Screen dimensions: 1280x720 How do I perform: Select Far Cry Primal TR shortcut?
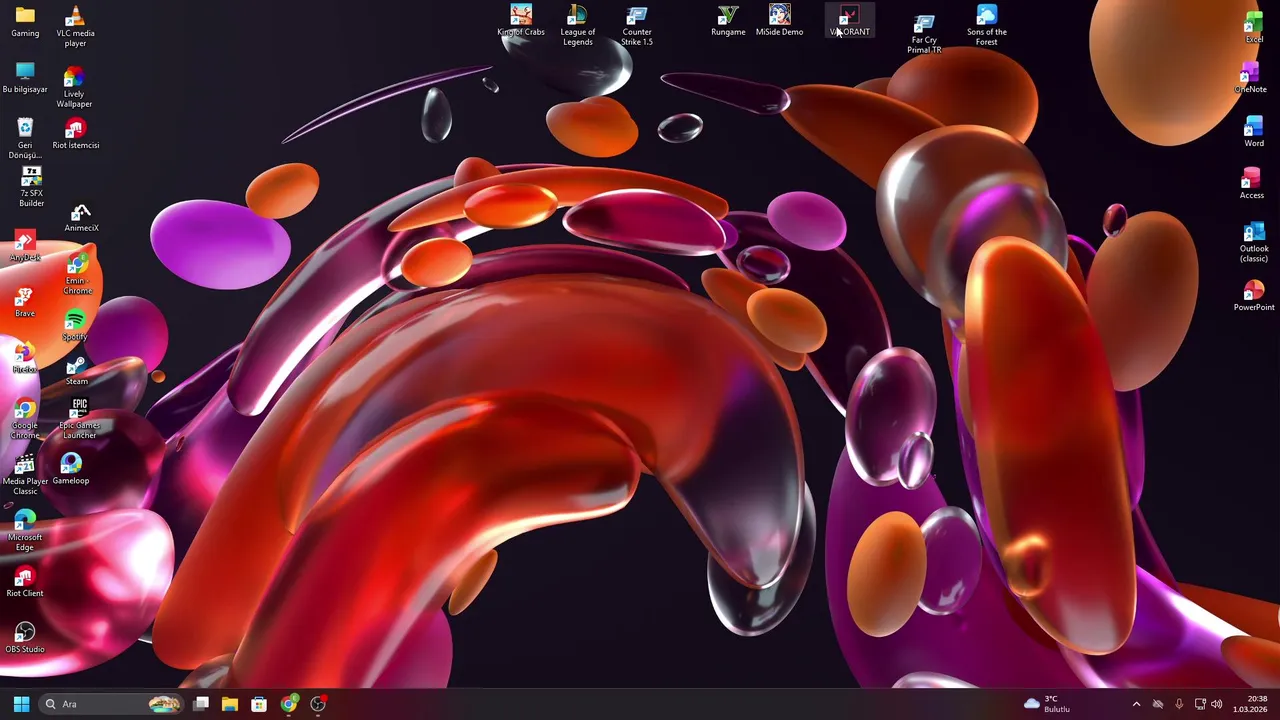click(924, 34)
